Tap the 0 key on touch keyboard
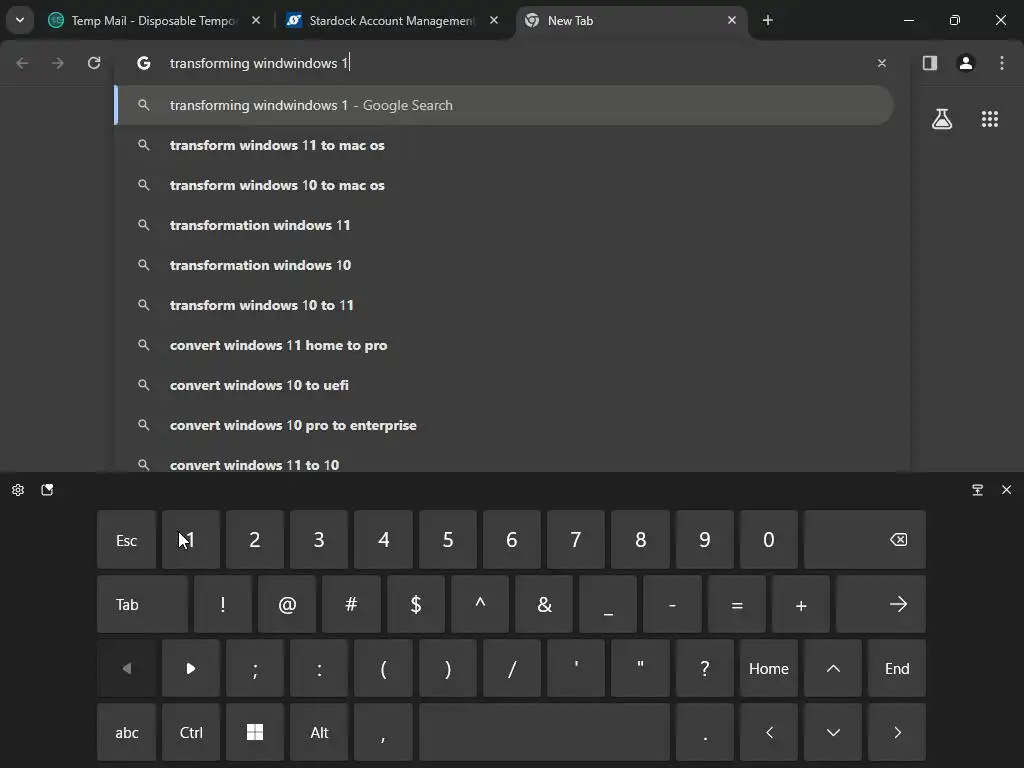1024x768 pixels. coord(769,540)
